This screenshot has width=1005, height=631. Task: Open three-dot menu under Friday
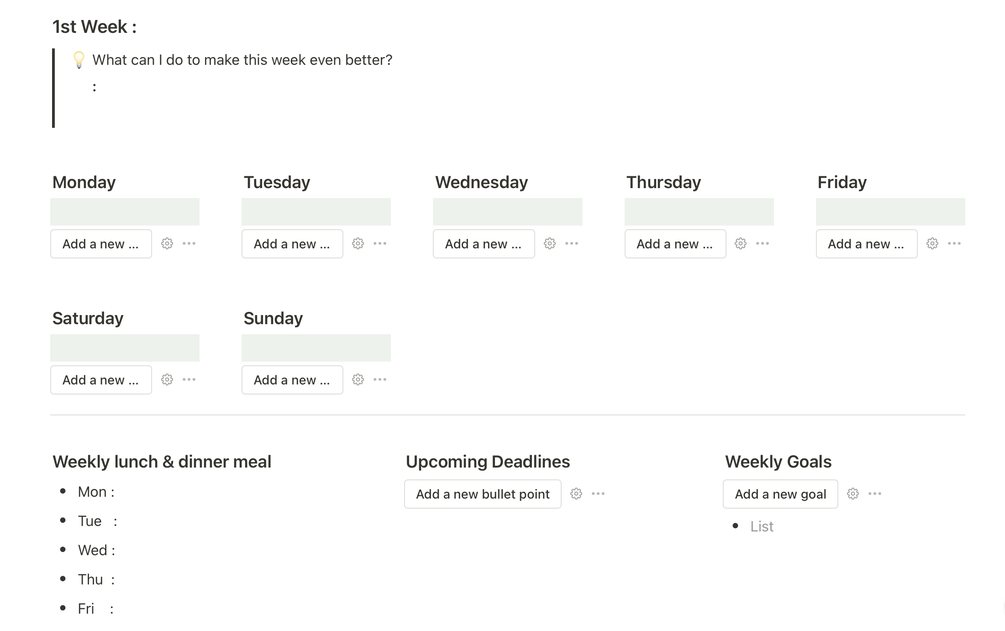tap(954, 244)
